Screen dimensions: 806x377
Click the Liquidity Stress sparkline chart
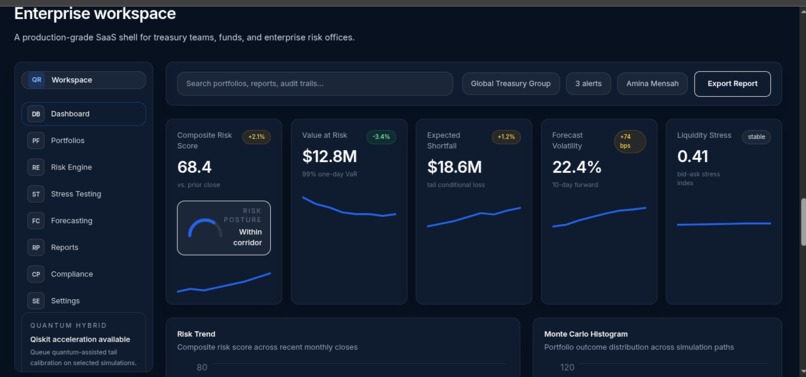pyautogui.click(x=724, y=224)
